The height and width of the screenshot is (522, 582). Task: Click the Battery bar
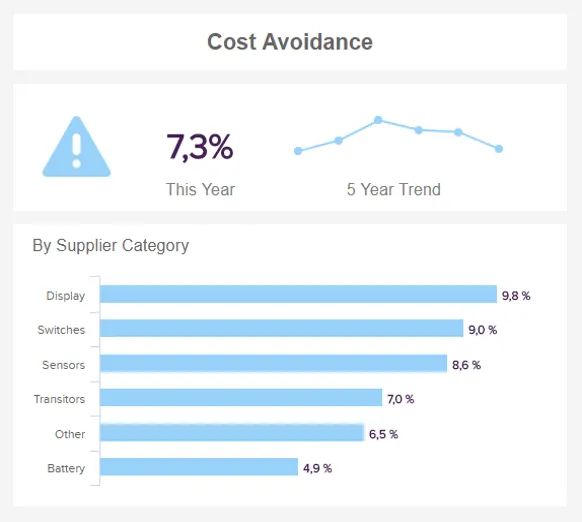[199, 467]
